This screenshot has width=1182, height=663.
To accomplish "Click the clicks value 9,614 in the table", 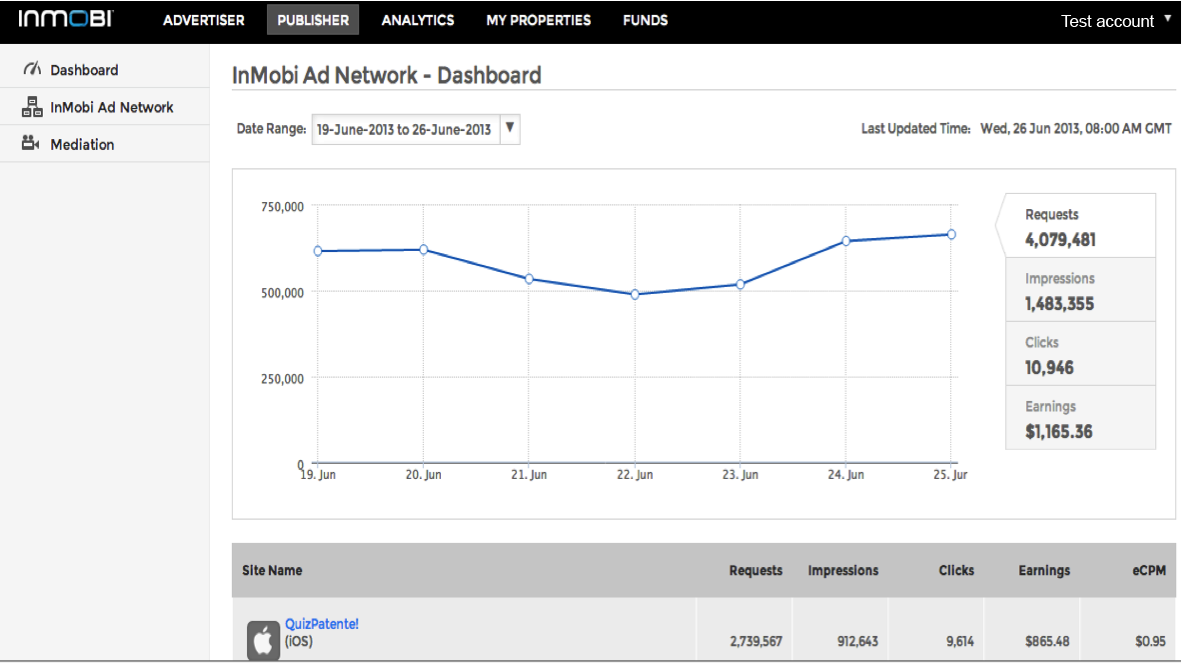I will tap(960, 641).
